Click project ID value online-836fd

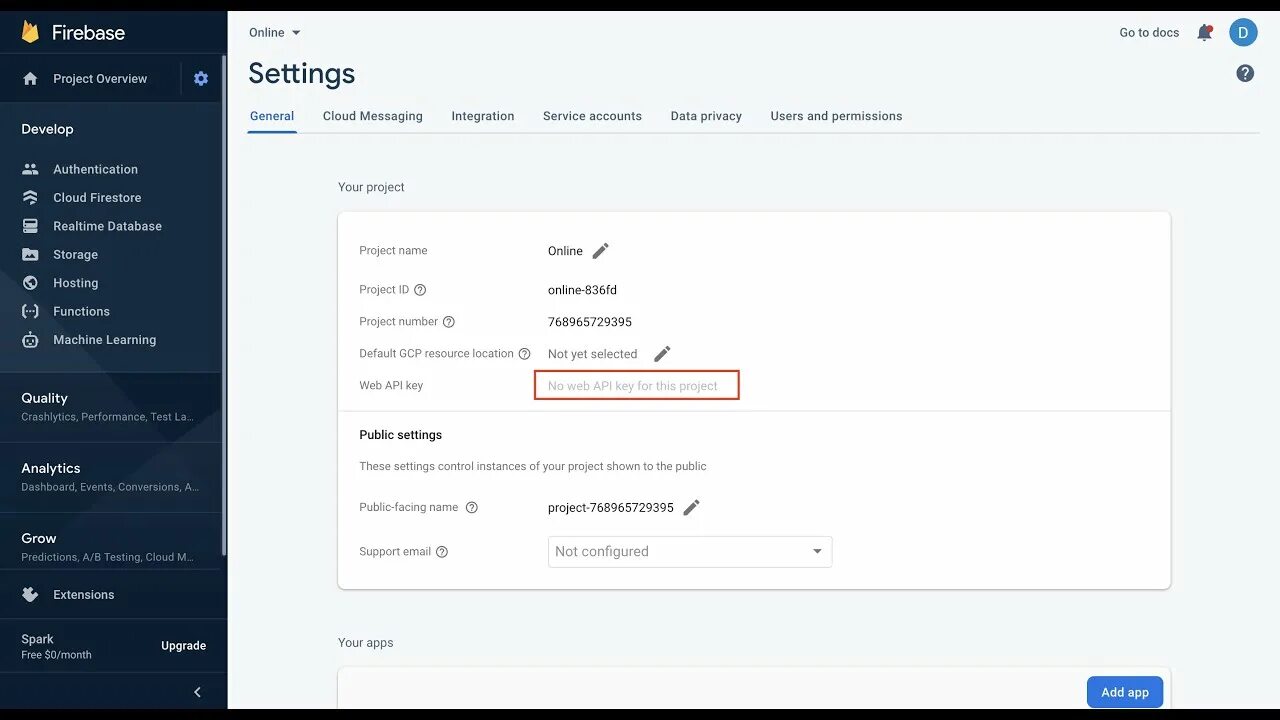(x=582, y=290)
